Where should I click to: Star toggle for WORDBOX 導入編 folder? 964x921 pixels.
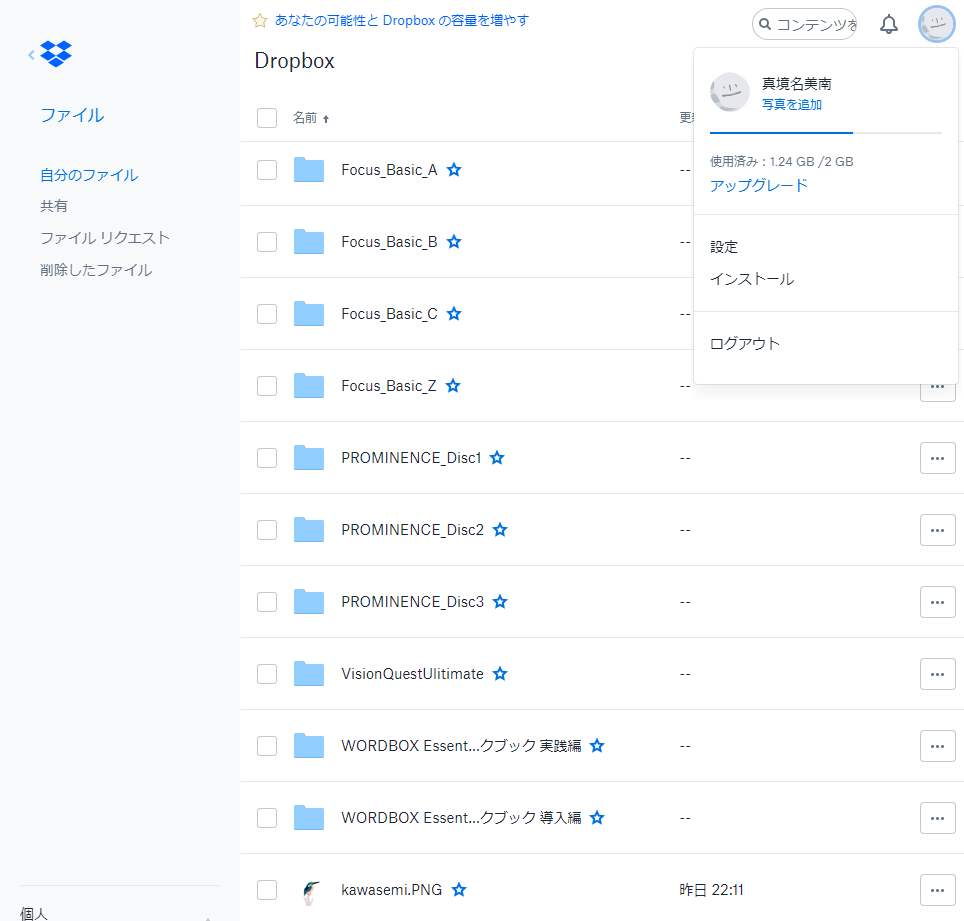(597, 818)
